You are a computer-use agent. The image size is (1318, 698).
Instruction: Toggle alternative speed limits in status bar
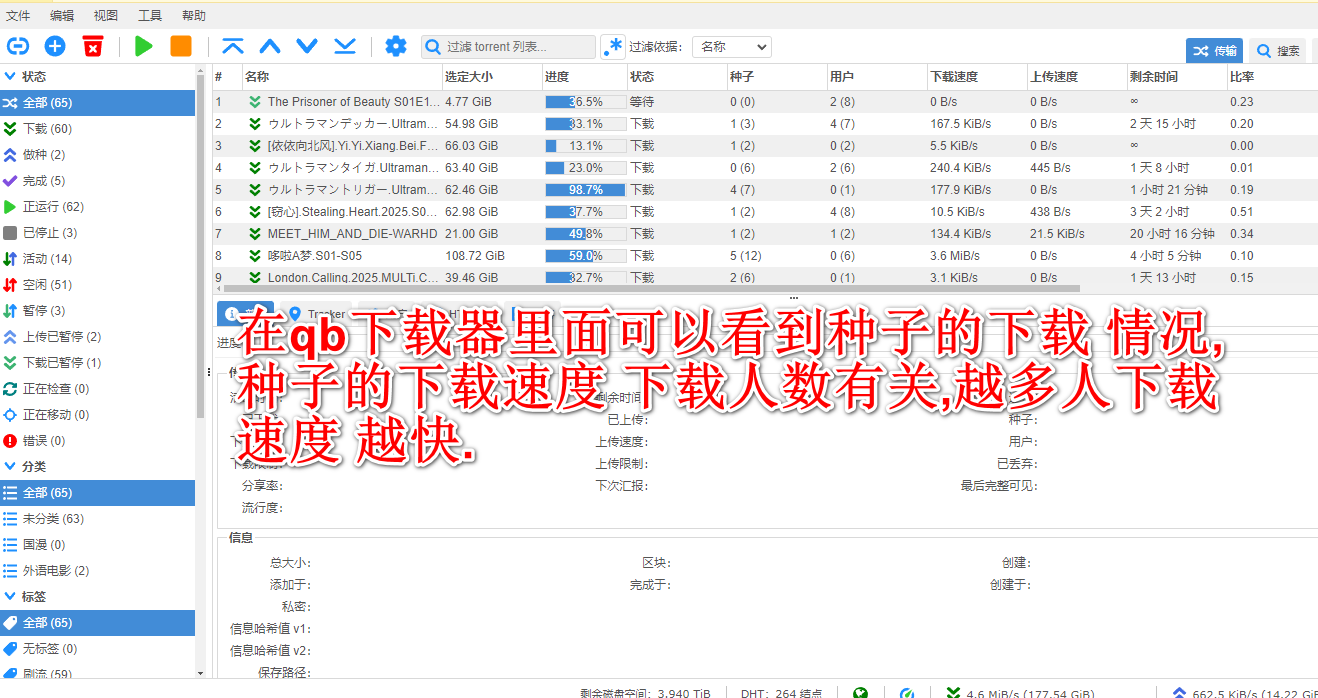(907, 693)
